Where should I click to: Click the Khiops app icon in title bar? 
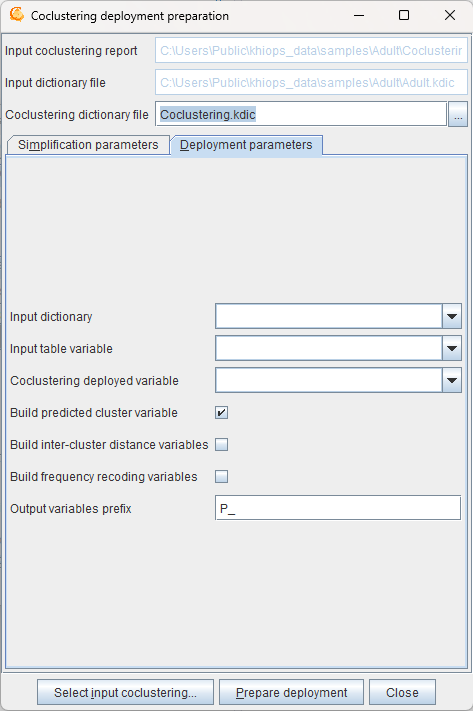click(17, 15)
